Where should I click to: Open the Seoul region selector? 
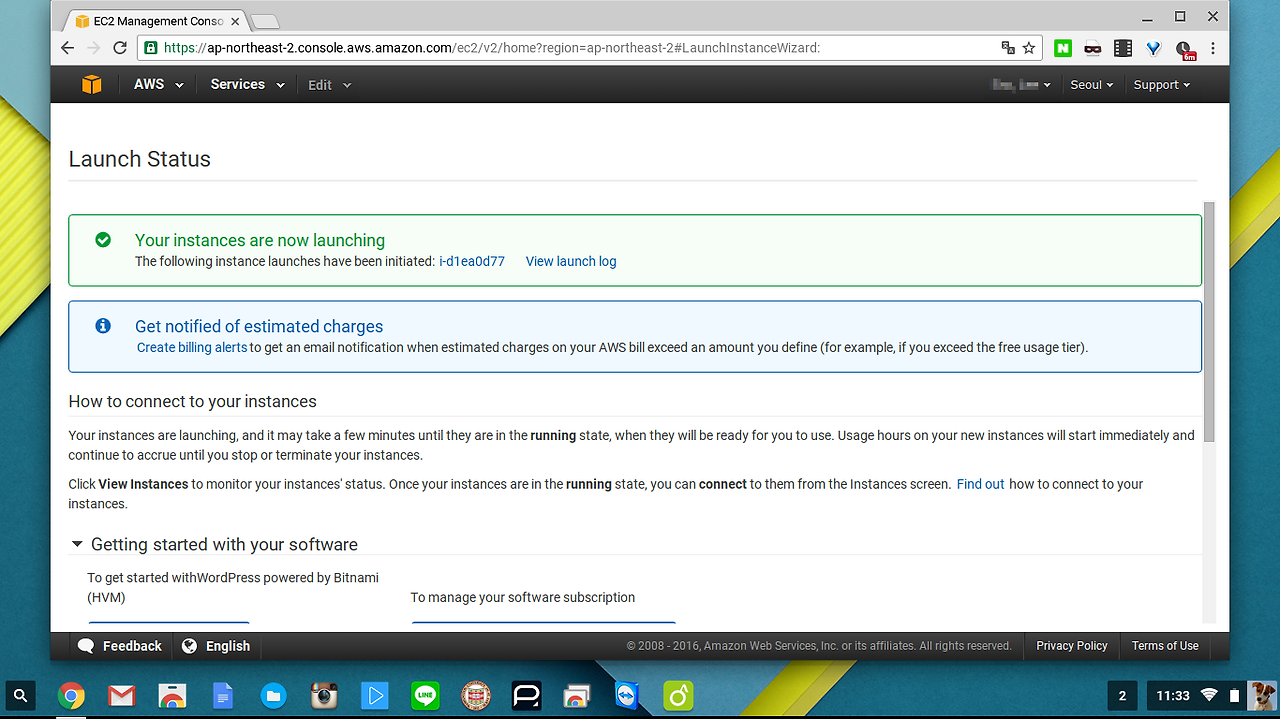pos(1092,85)
